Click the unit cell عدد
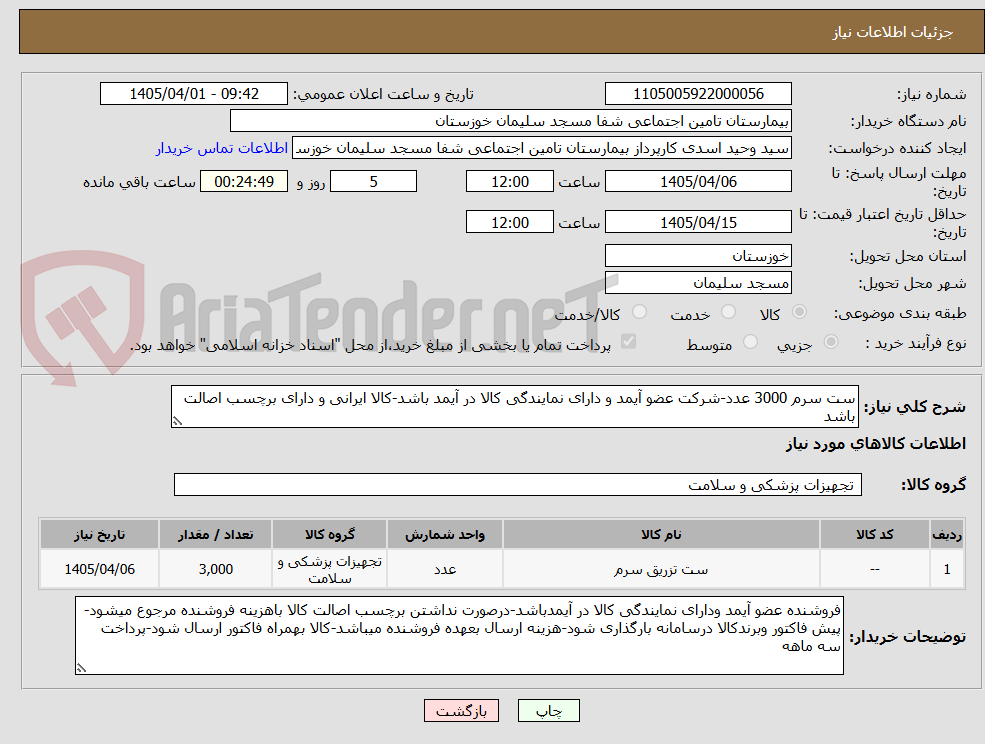 (445, 569)
